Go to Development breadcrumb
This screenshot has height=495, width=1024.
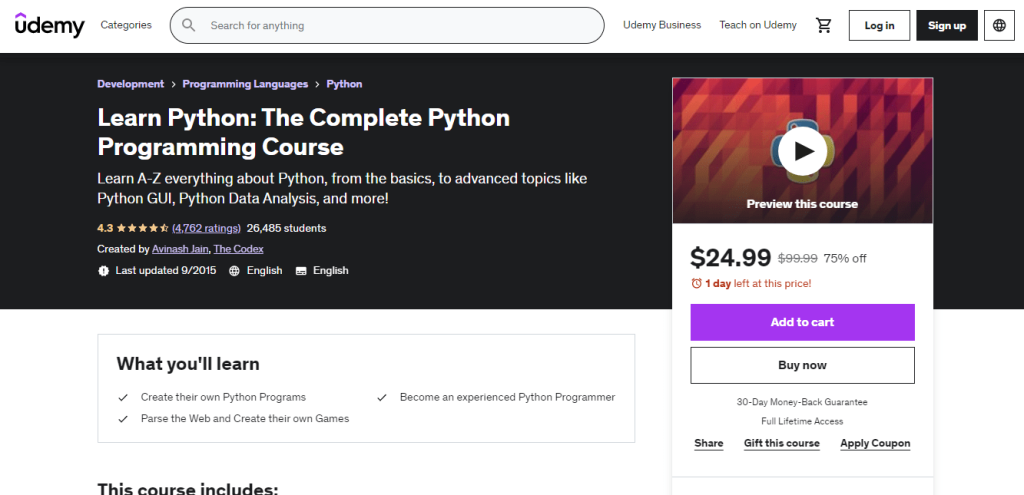pos(131,84)
